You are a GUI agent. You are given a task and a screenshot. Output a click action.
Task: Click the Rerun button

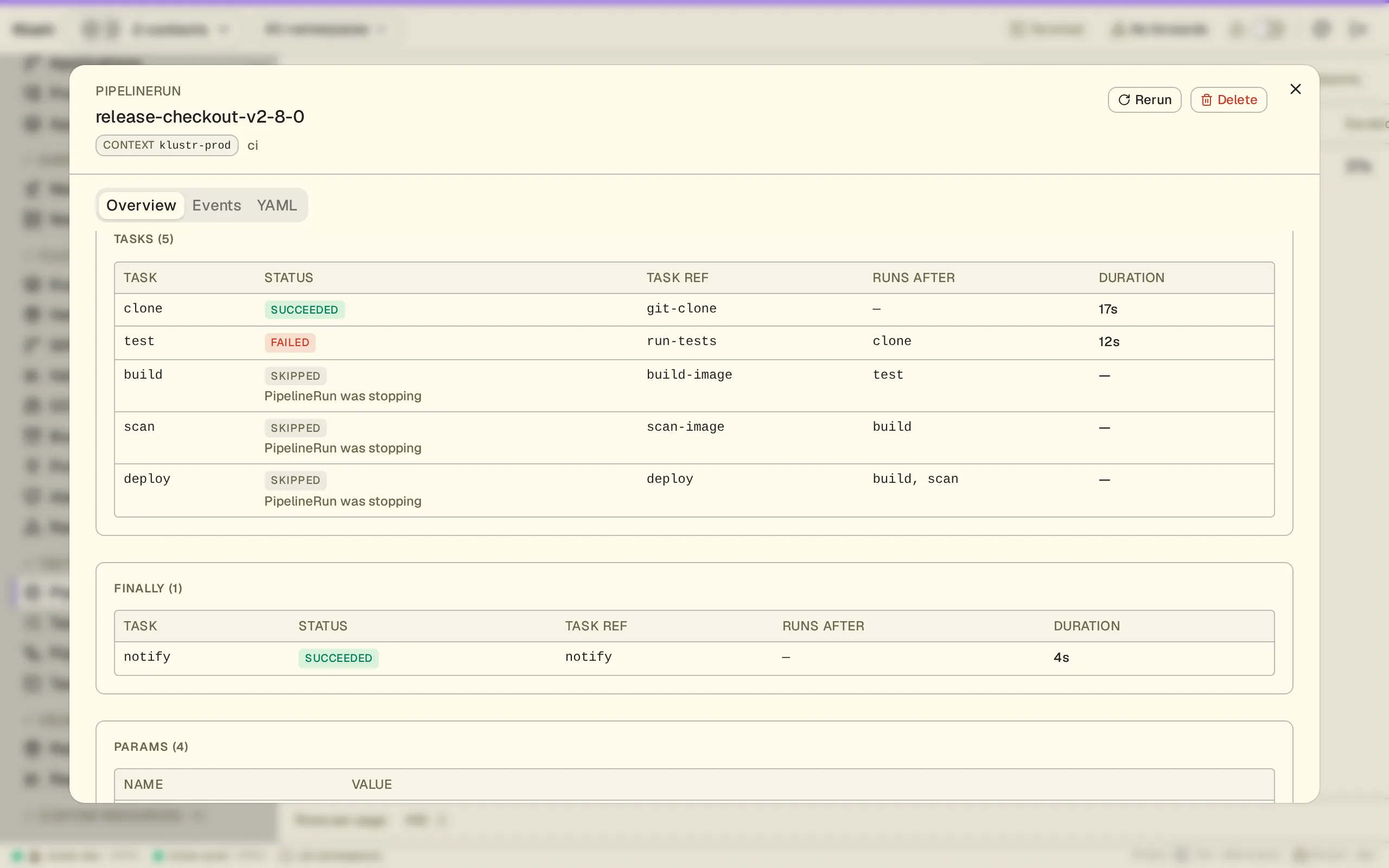pos(1144,100)
